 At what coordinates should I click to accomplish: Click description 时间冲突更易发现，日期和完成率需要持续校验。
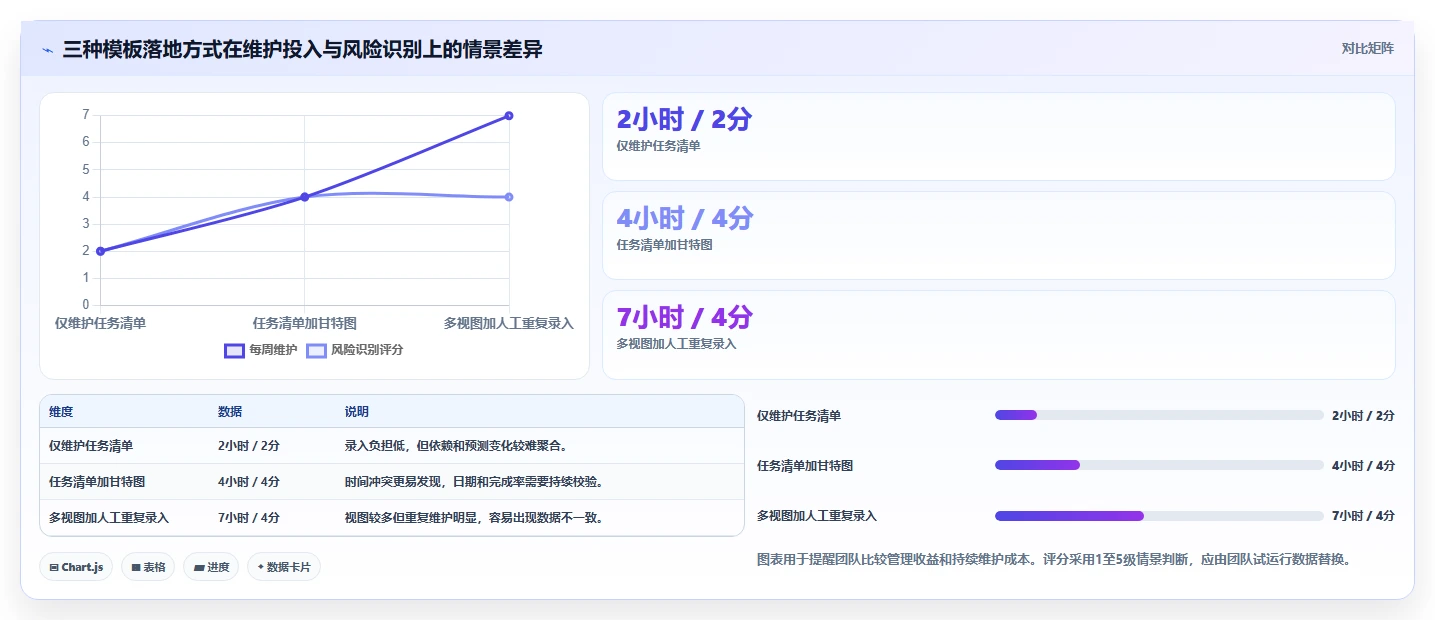tap(474, 482)
